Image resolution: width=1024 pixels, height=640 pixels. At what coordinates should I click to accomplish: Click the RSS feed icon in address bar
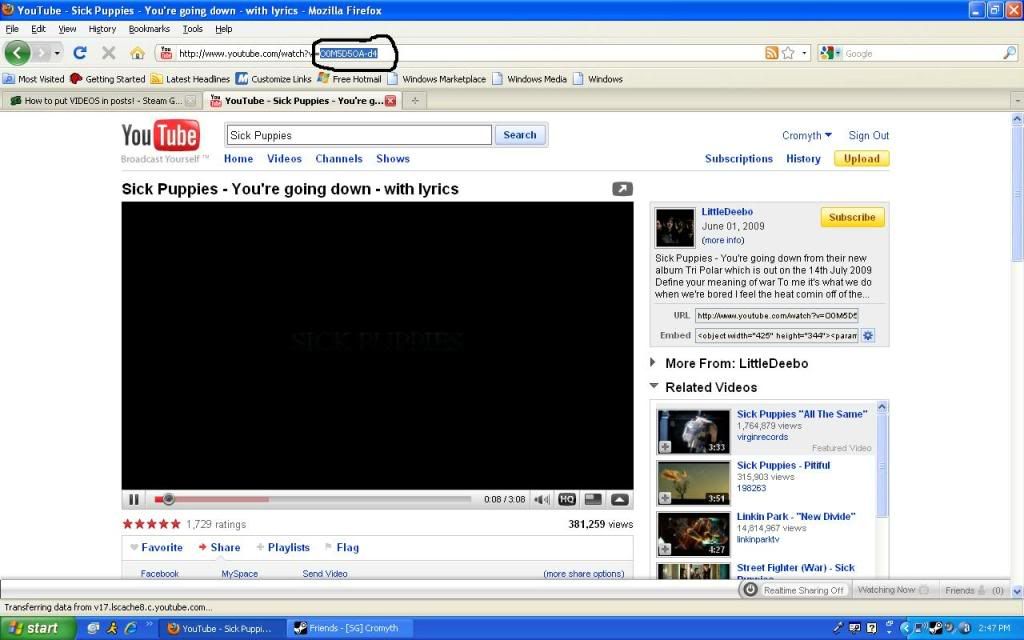coord(771,53)
